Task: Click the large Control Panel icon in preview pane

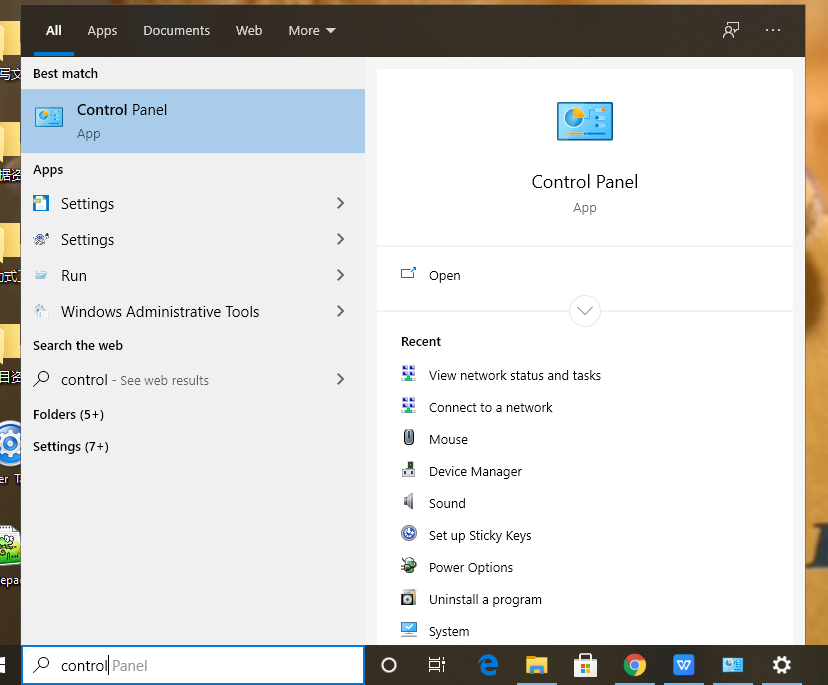Action: click(585, 121)
